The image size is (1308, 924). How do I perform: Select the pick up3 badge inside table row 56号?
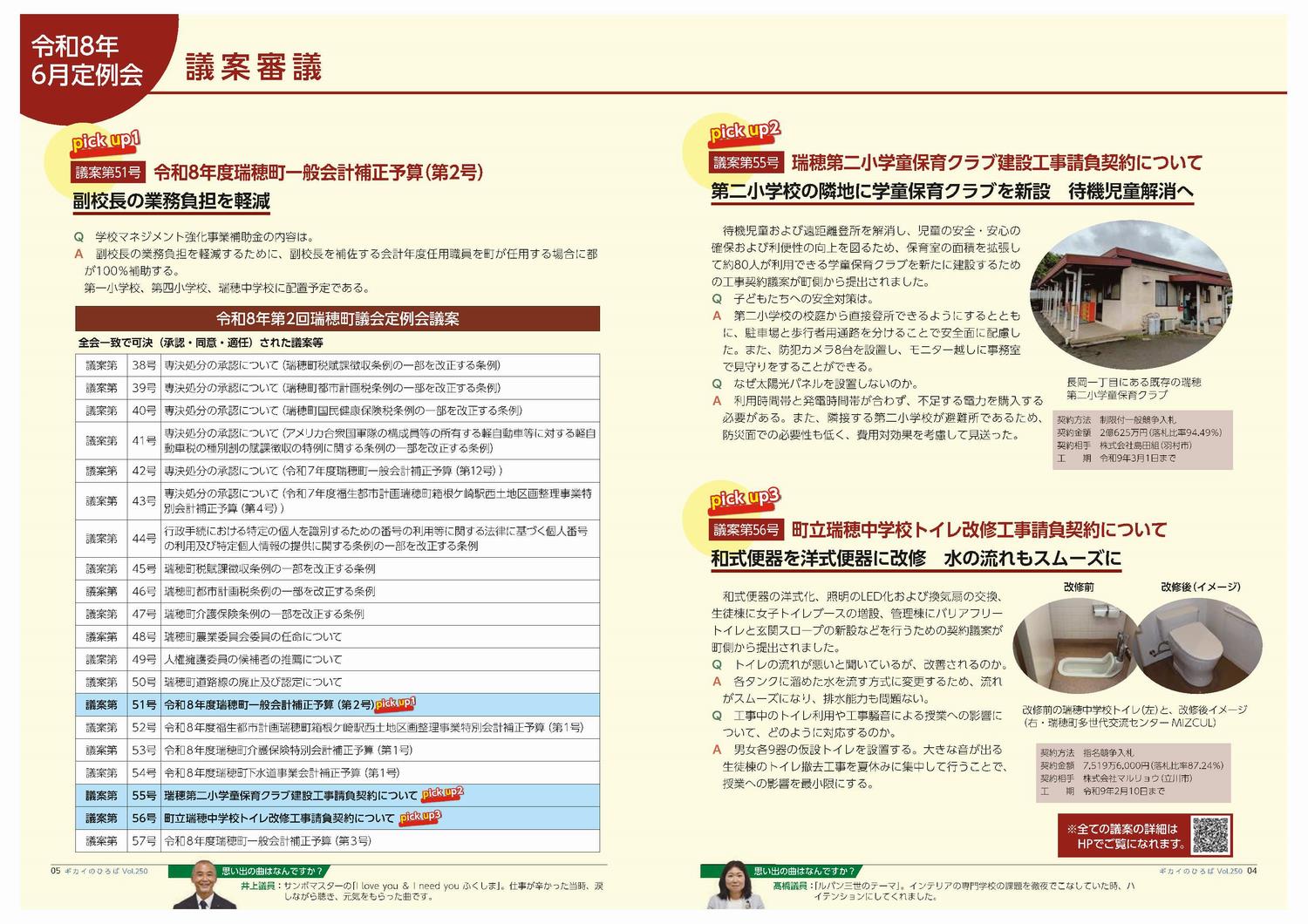pos(420,817)
